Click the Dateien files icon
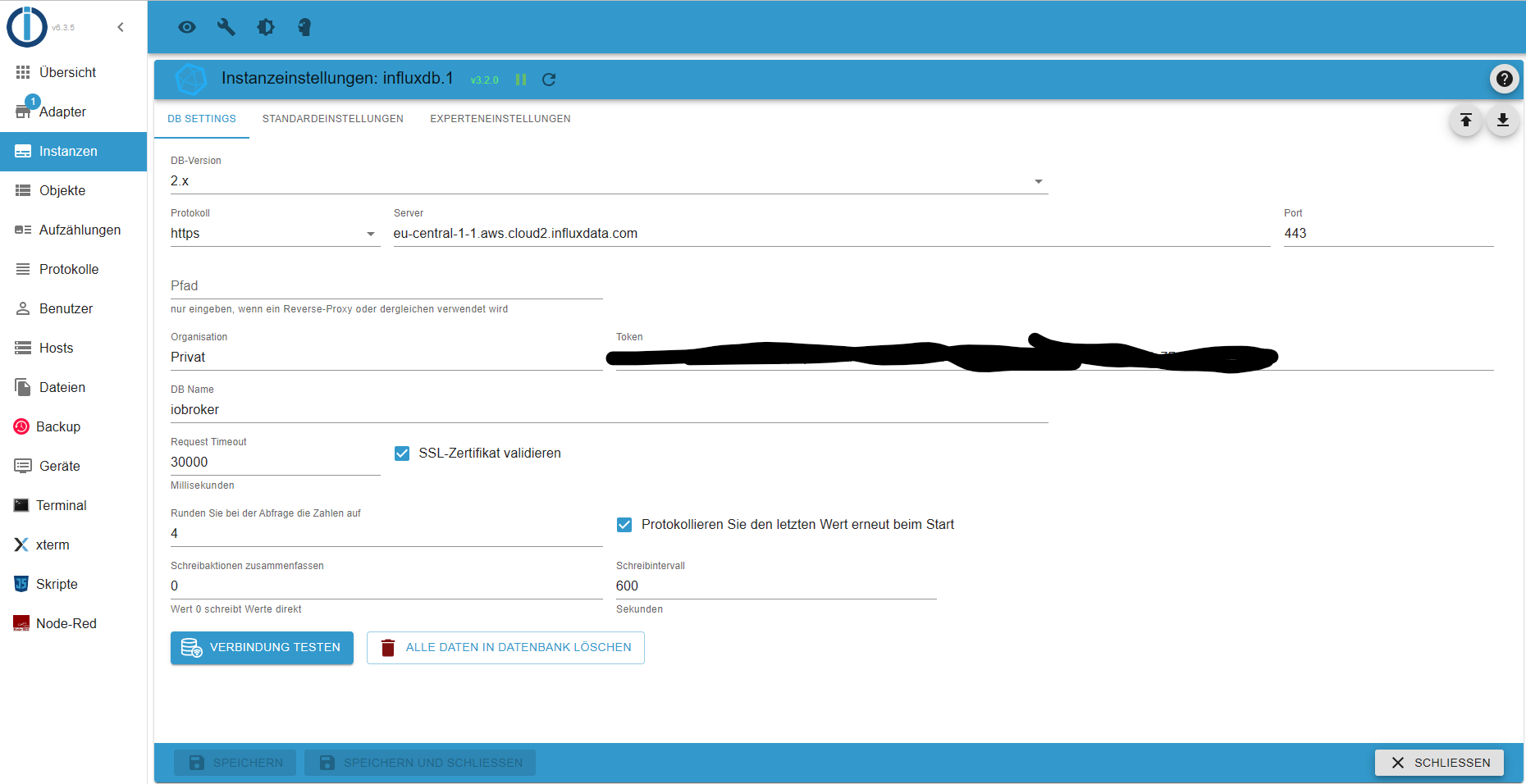1526x784 pixels. [x=23, y=387]
